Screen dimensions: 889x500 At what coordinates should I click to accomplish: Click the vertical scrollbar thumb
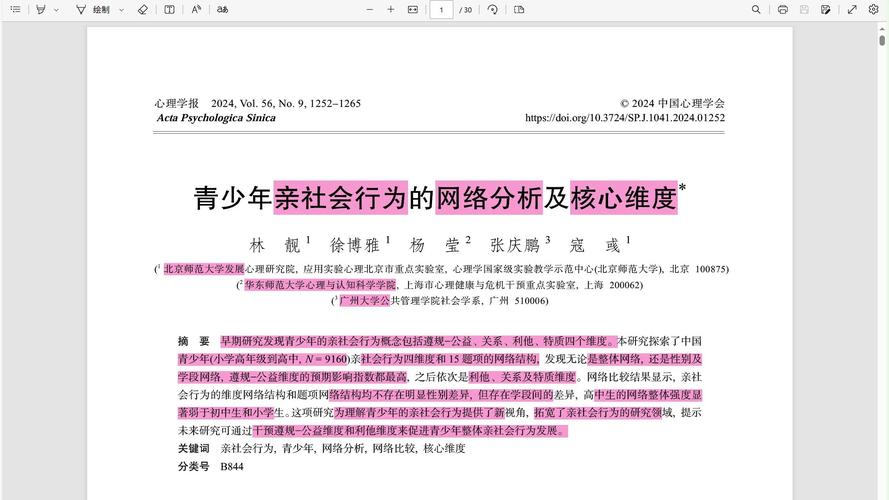(x=882, y=40)
